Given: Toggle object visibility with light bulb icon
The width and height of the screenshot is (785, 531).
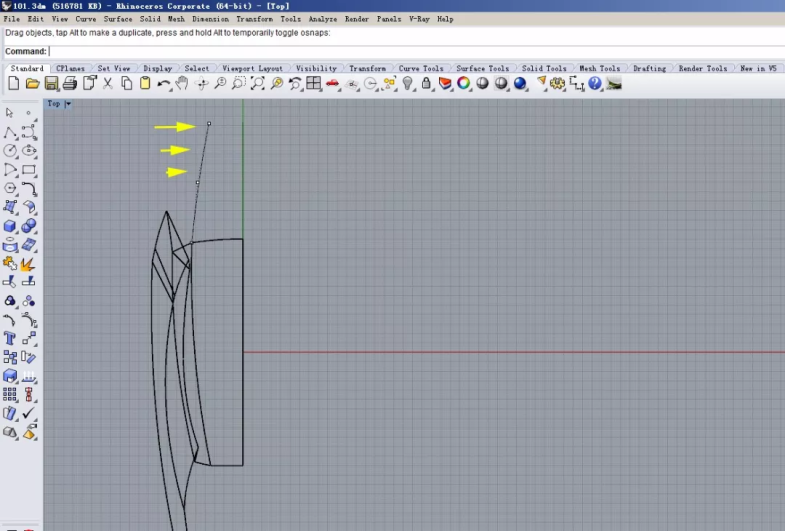Looking at the screenshot, I should (x=408, y=84).
